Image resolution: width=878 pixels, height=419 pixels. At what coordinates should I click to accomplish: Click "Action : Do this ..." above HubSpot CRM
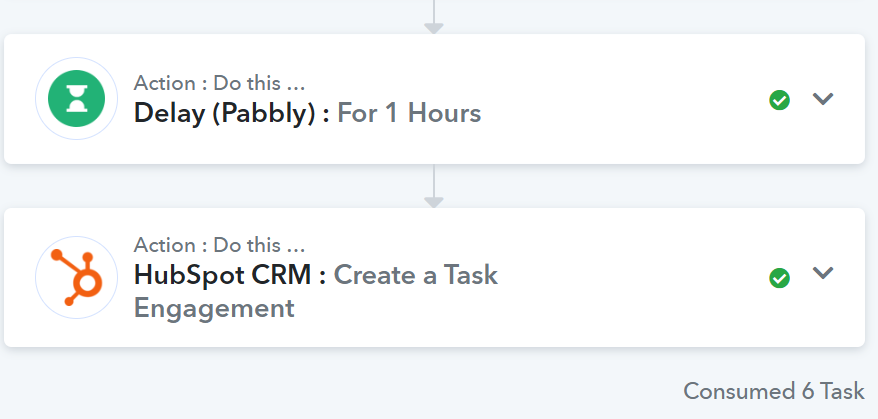click(x=219, y=245)
